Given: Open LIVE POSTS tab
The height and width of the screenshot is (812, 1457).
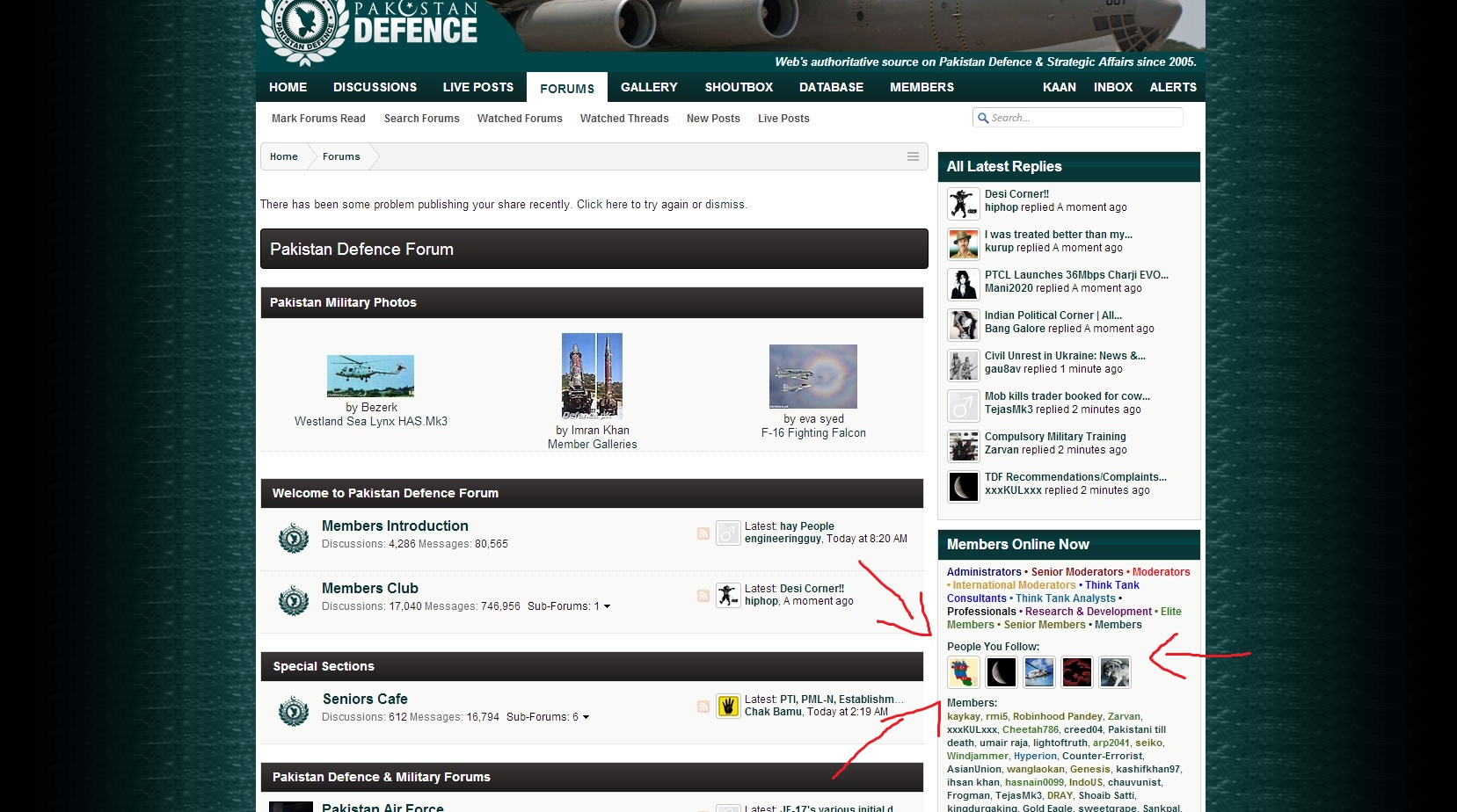Looking at the screenshot, I should [478, 87].
